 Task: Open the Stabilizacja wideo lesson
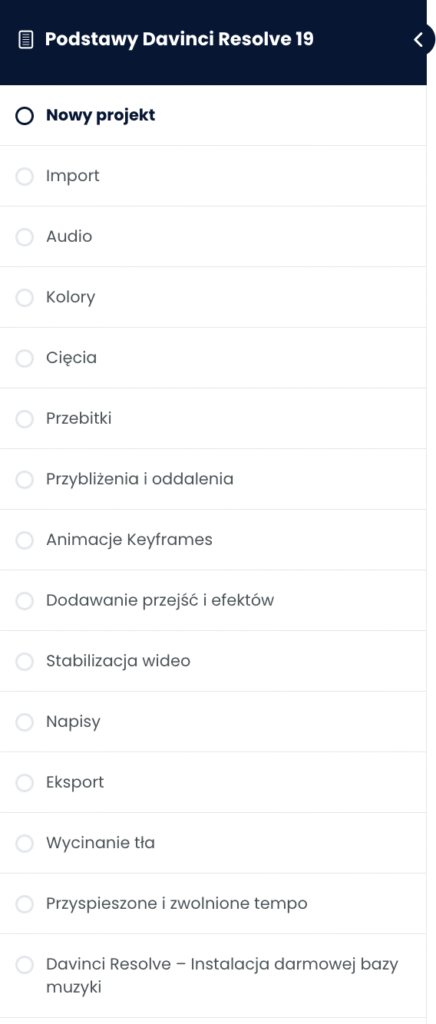213,661
